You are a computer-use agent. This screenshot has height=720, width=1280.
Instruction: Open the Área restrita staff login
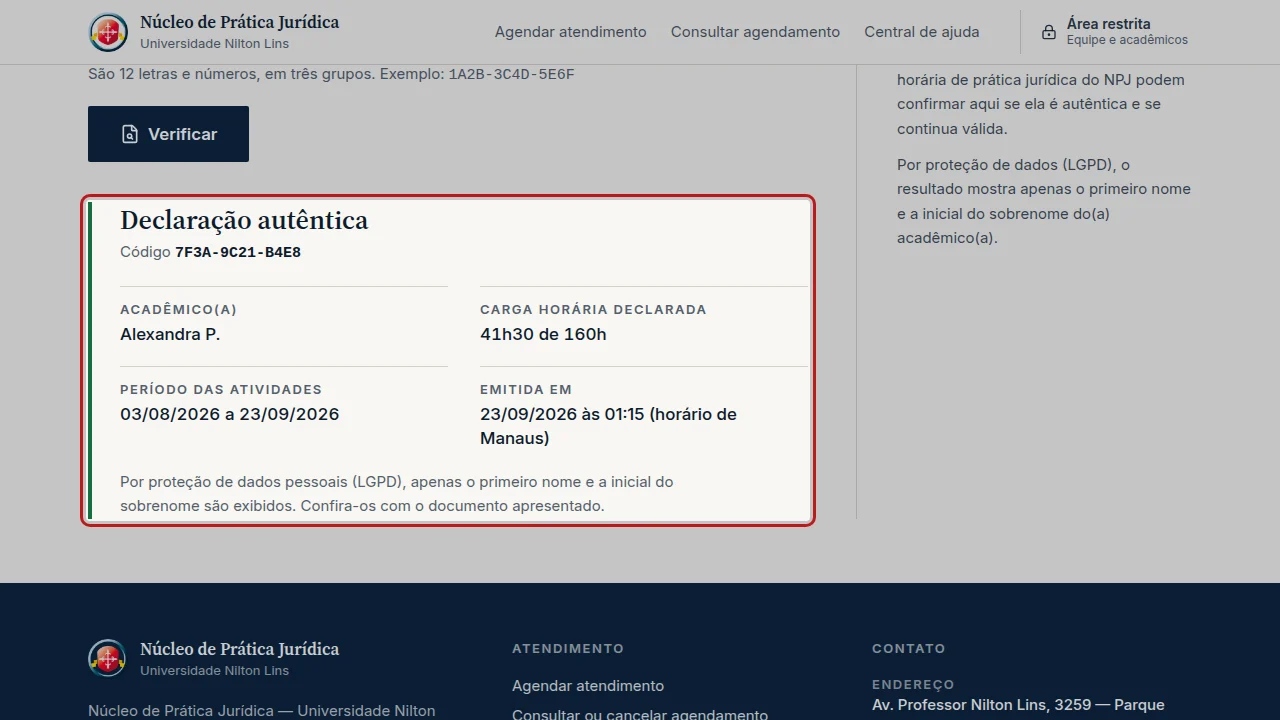(1115, 32)
